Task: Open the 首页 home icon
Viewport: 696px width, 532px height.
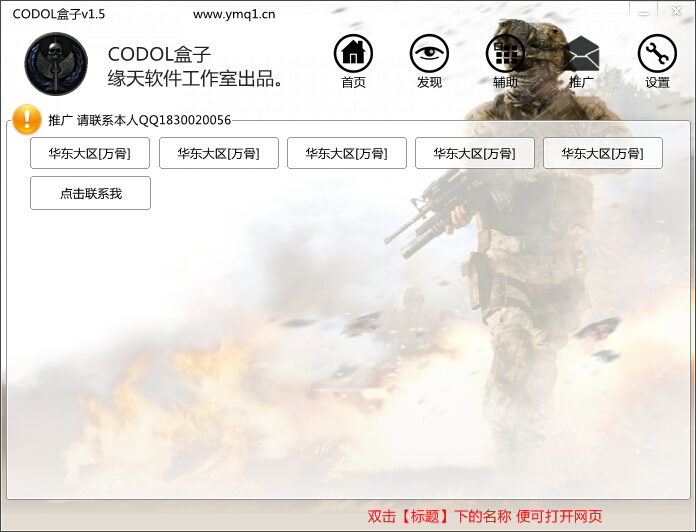Action: click(x=353, y=54)
